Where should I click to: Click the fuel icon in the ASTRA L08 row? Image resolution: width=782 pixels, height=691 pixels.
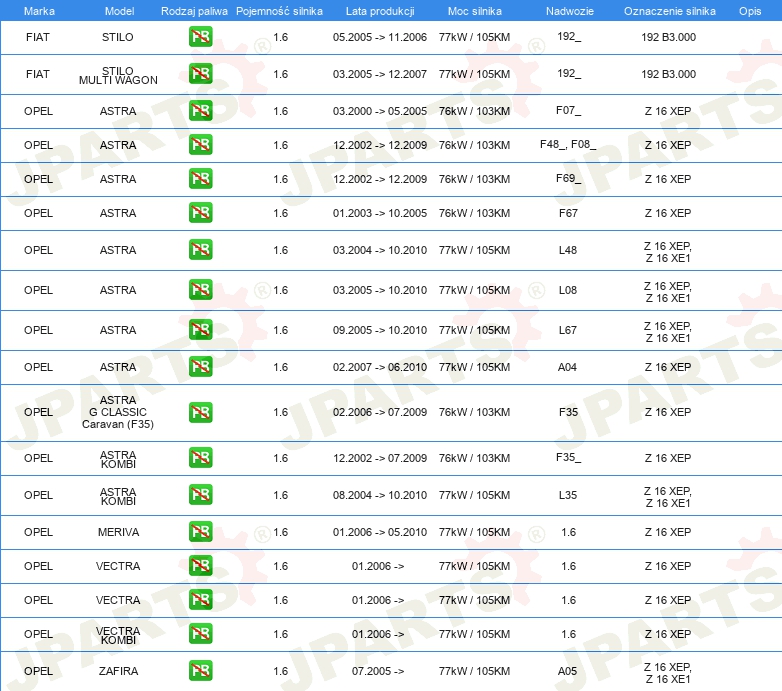click(x=200, y=290)
